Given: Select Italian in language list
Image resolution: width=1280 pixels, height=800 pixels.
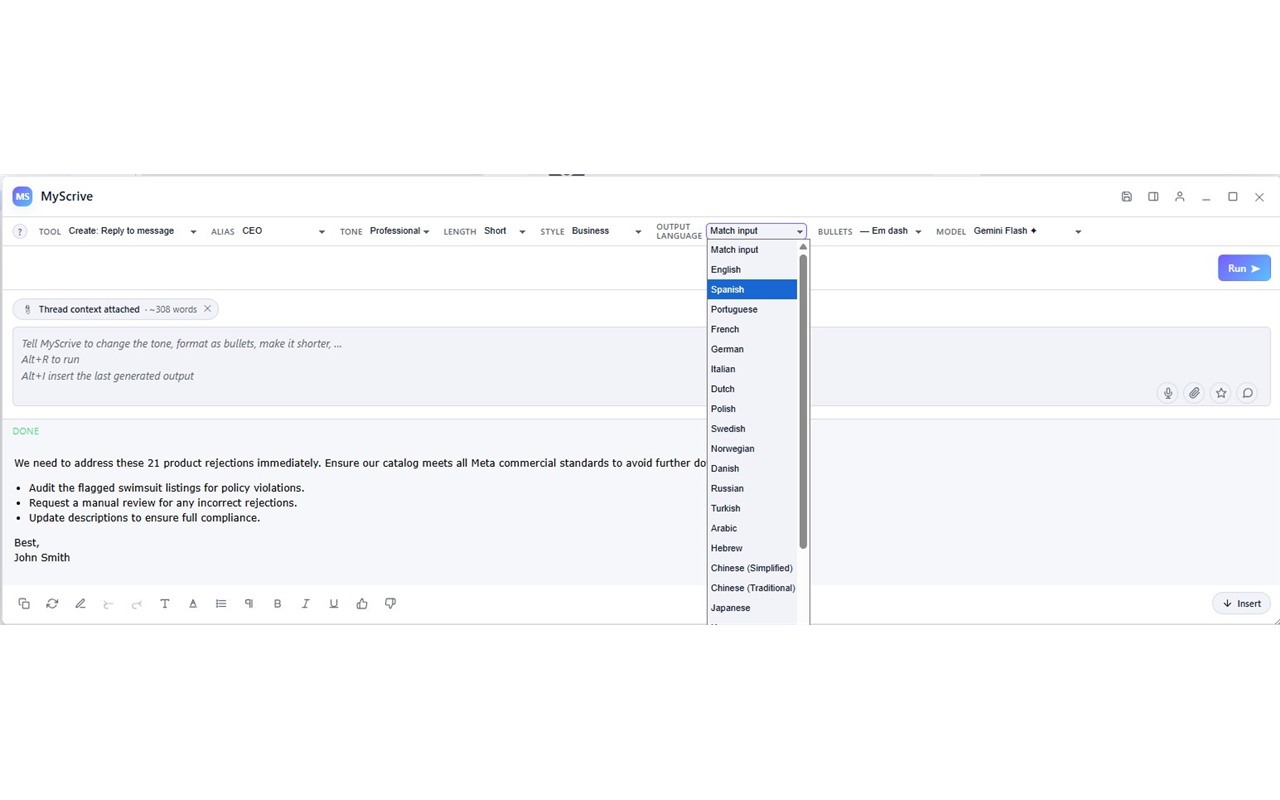Looking at the screenshot, I should pos(752,369).
